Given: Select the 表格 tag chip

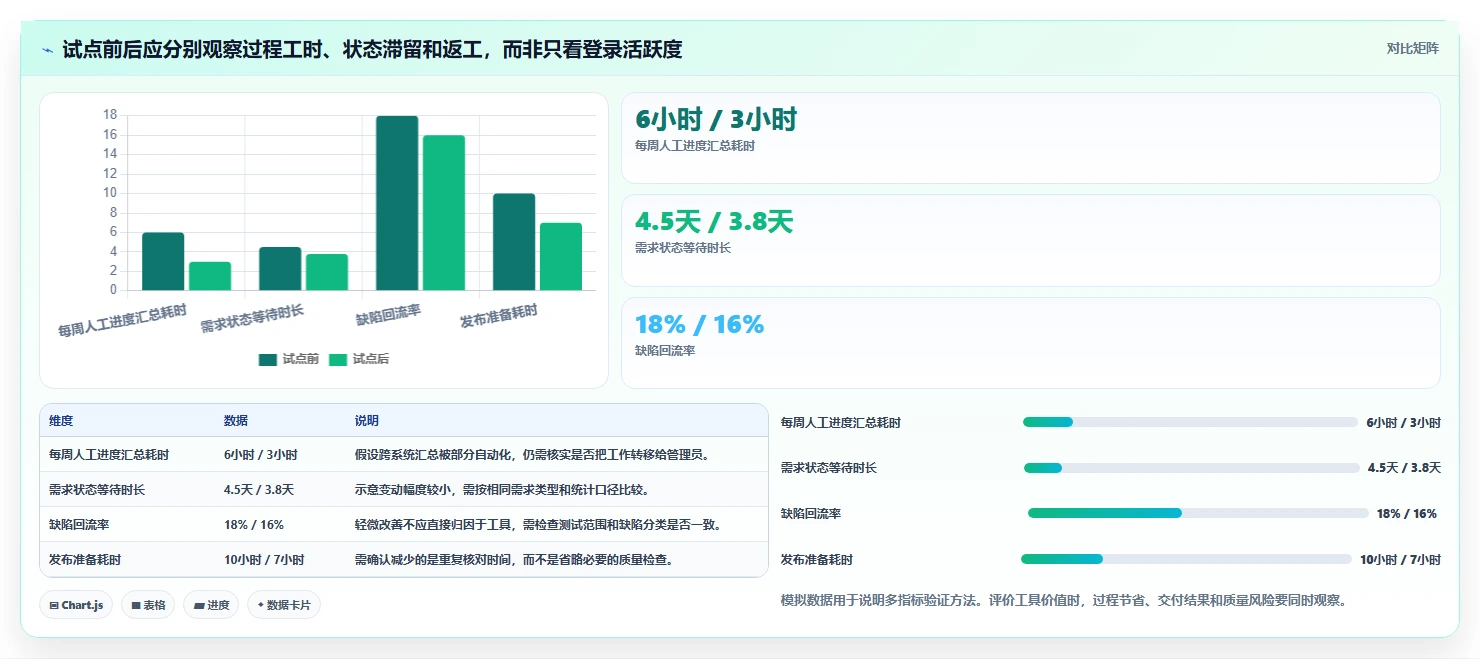Looking at the screenshot, I should [148, 605].
